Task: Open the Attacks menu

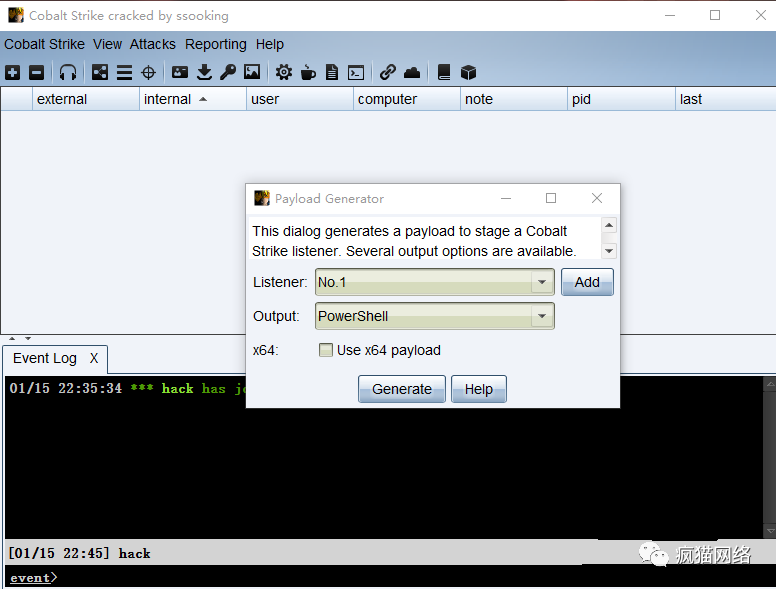Action: (x=152, y=45)
